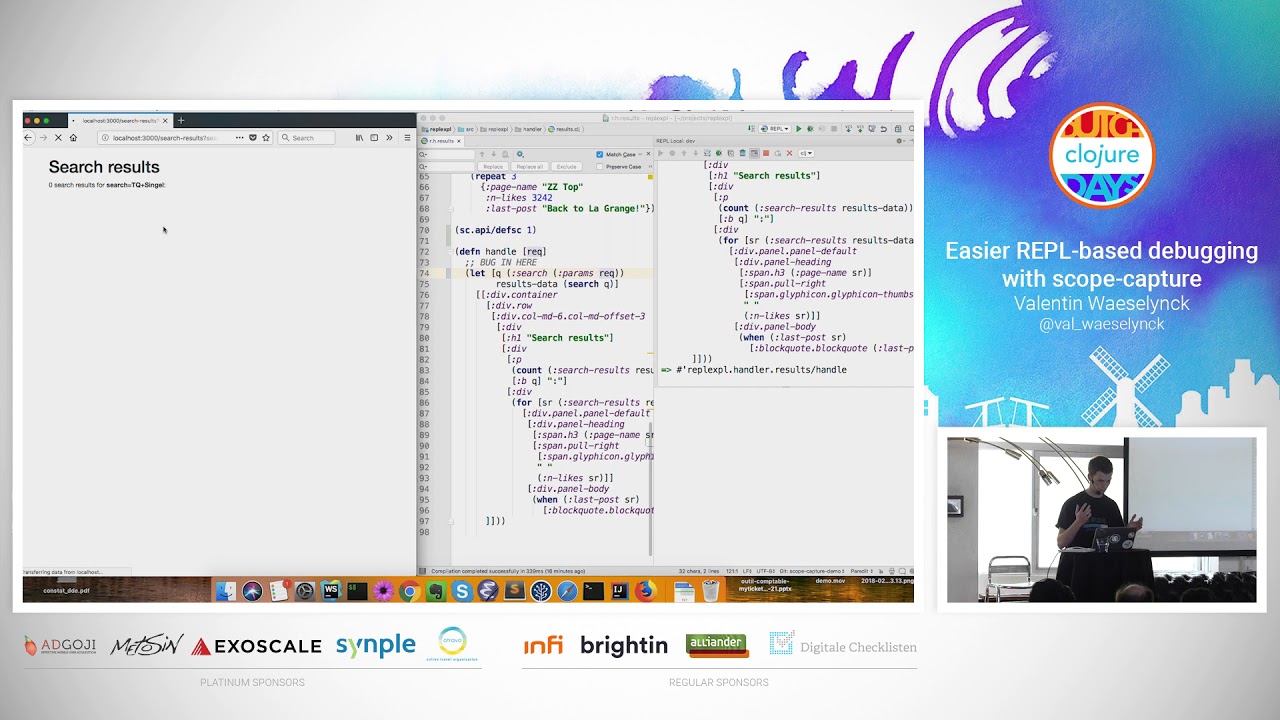Open the clj namespace dropdown in REPL toolbar
The height and width of the screenshot is (720, 1280).
(806, 153)
